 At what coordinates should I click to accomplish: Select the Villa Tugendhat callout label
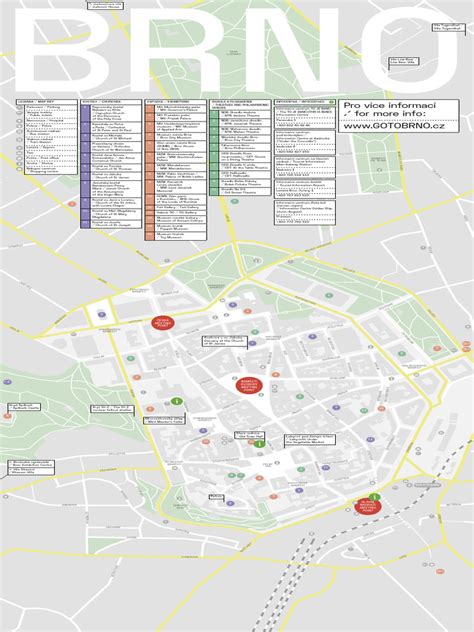pos(447,27)
